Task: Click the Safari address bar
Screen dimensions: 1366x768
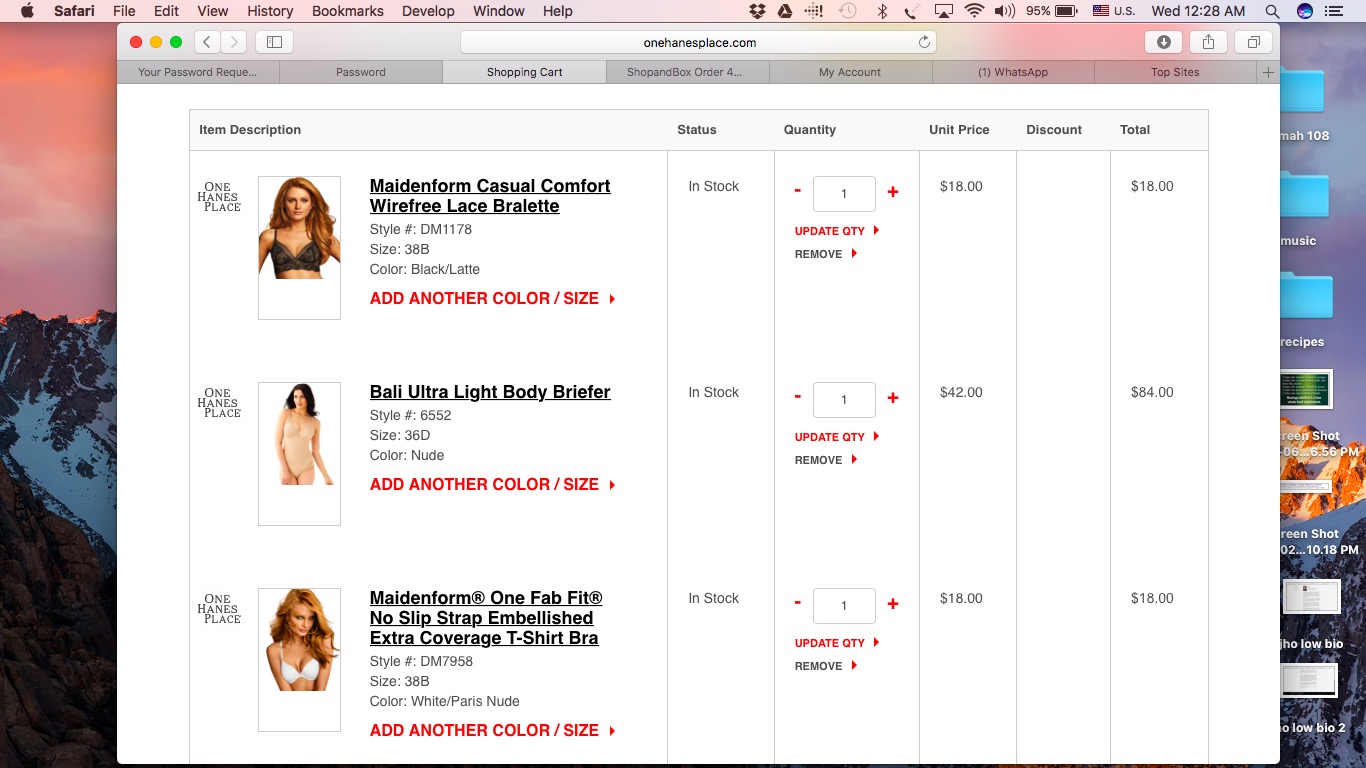Action: pyautogui.click(x=699, y=42)
